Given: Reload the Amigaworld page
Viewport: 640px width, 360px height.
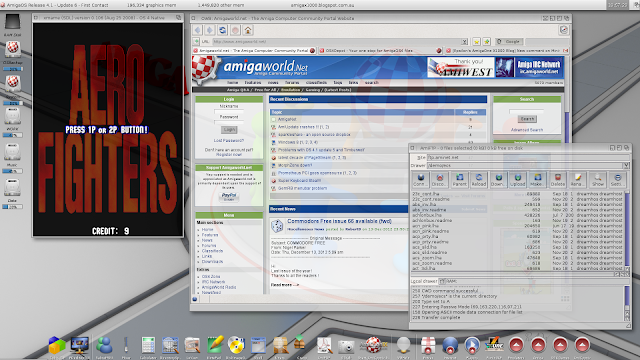Looking at the screenshot, I should tap(222, 30).
